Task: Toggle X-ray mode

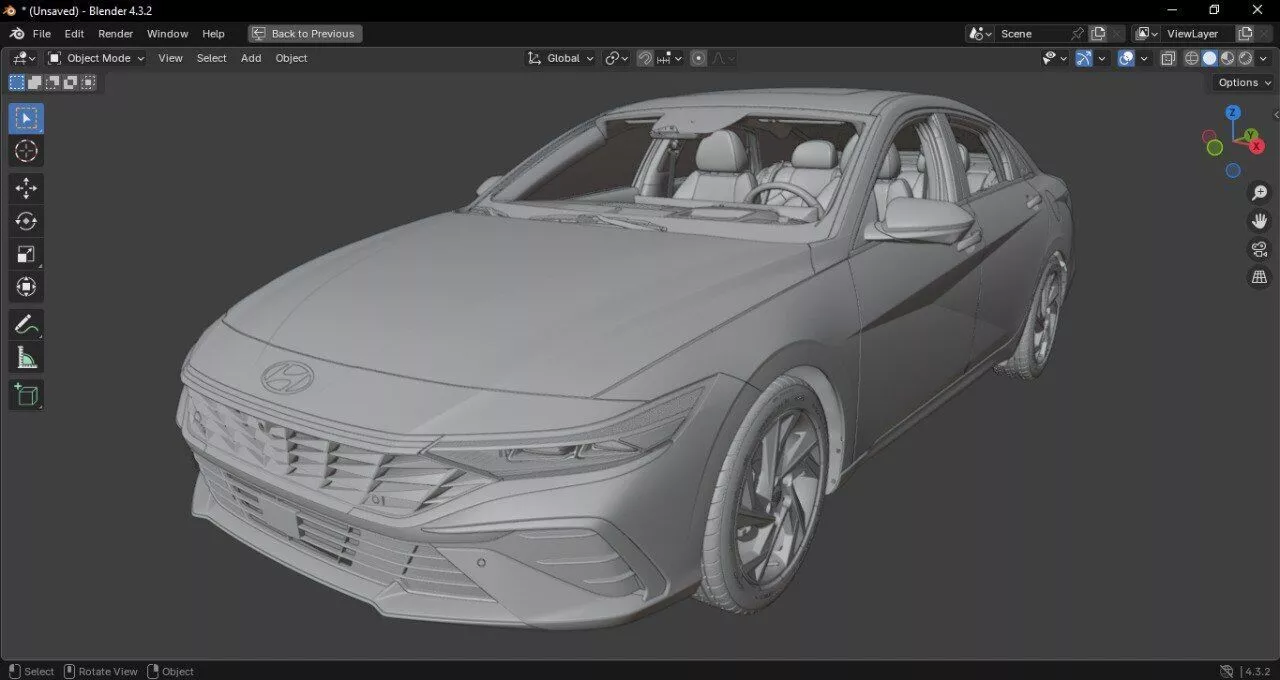Action: pos(1168,58)
